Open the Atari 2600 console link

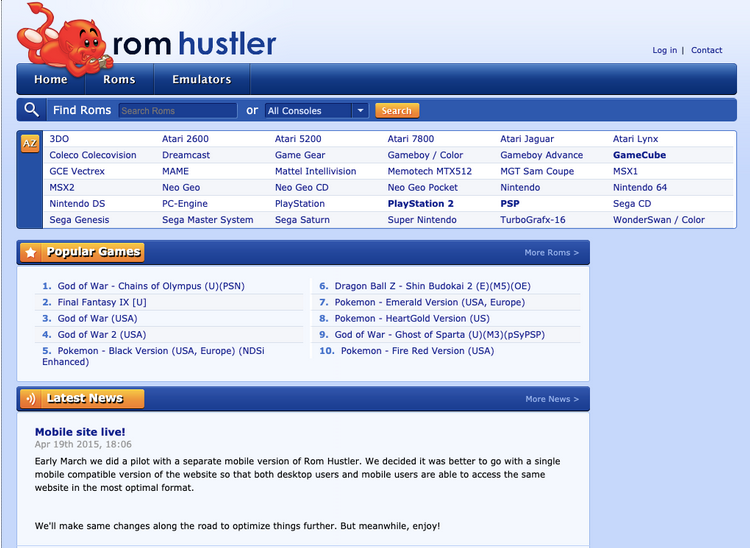click(185, 139)
